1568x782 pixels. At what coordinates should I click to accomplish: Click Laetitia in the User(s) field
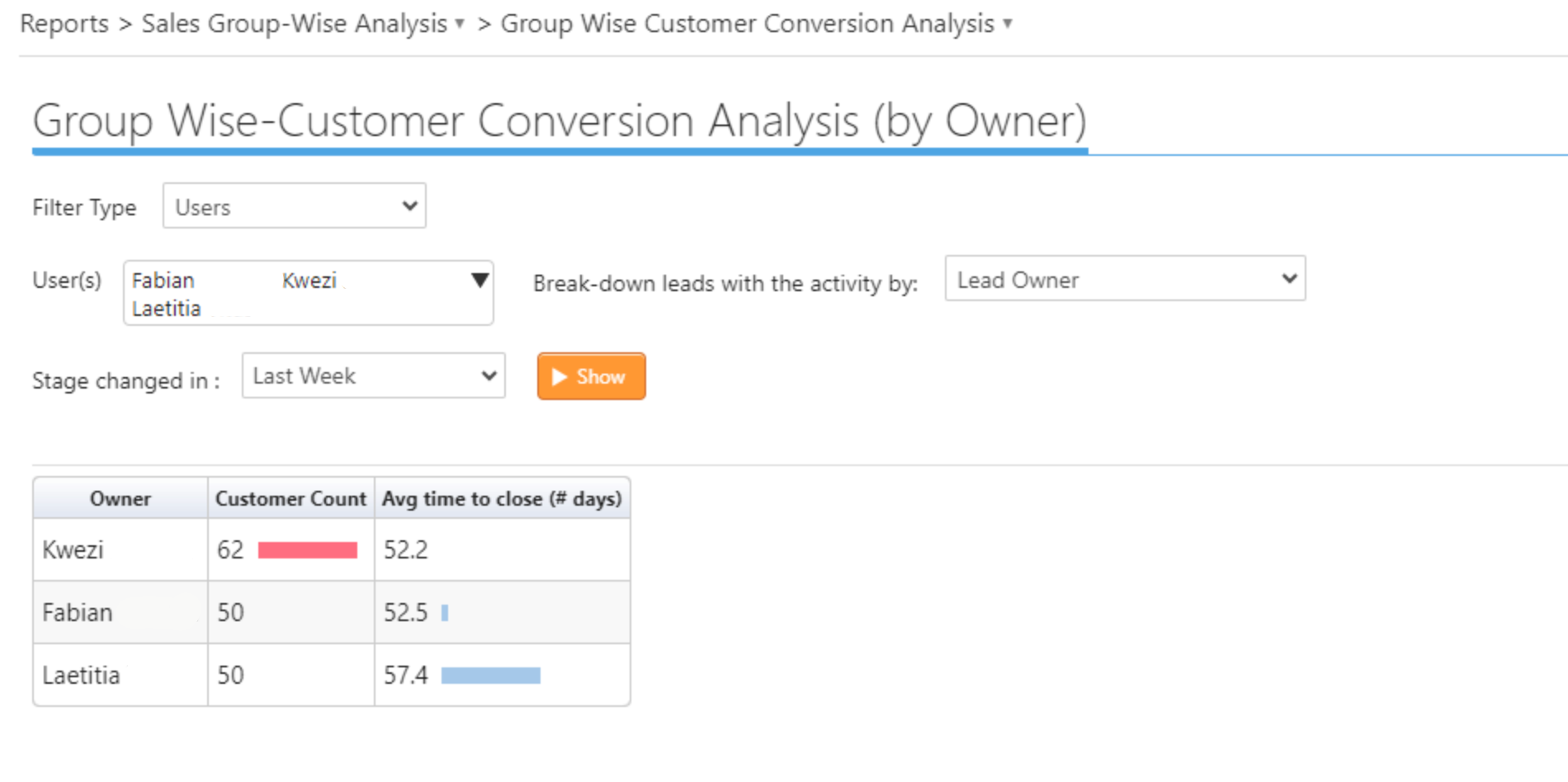coord(167,309)
